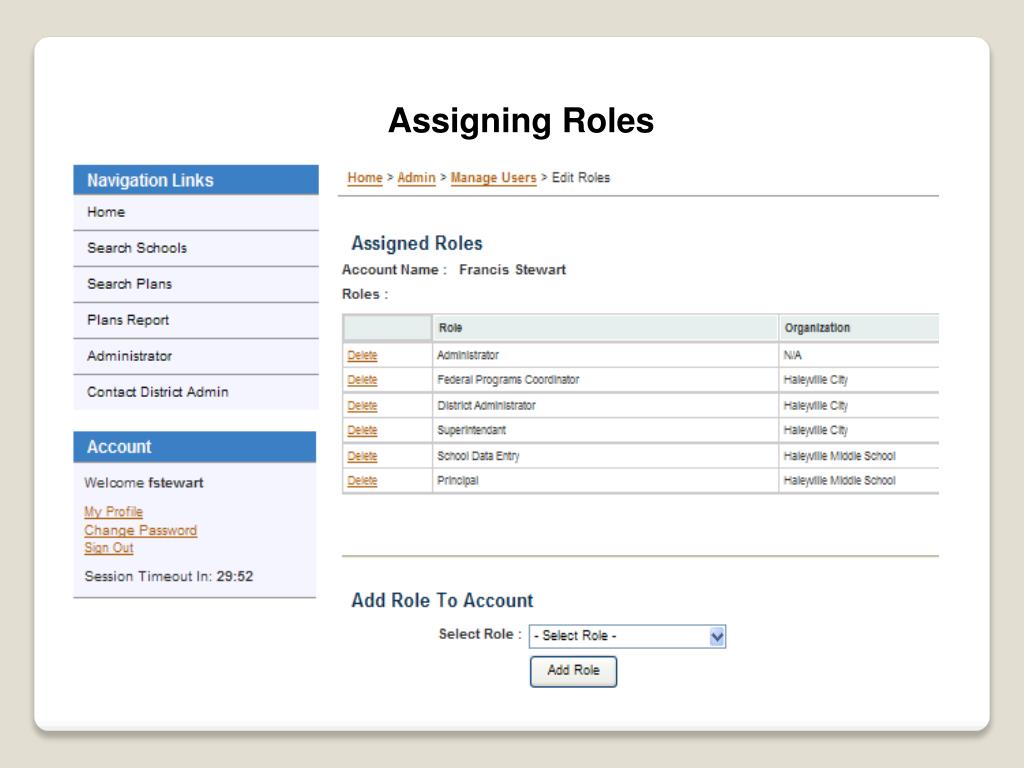1024x768 pixels.
Task: Go to Home in breadcrumb
Action: pos(365,178)
